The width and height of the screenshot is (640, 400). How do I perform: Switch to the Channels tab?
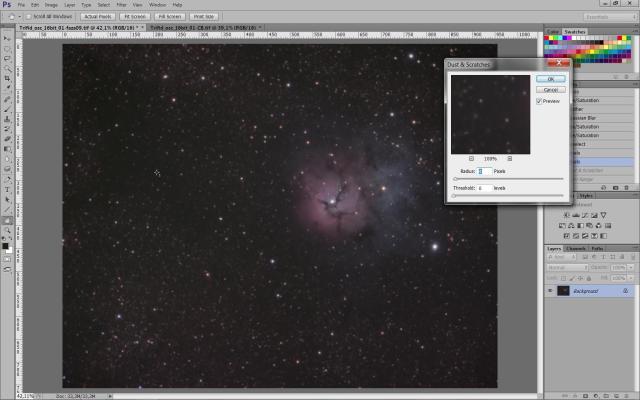(577, 248)
